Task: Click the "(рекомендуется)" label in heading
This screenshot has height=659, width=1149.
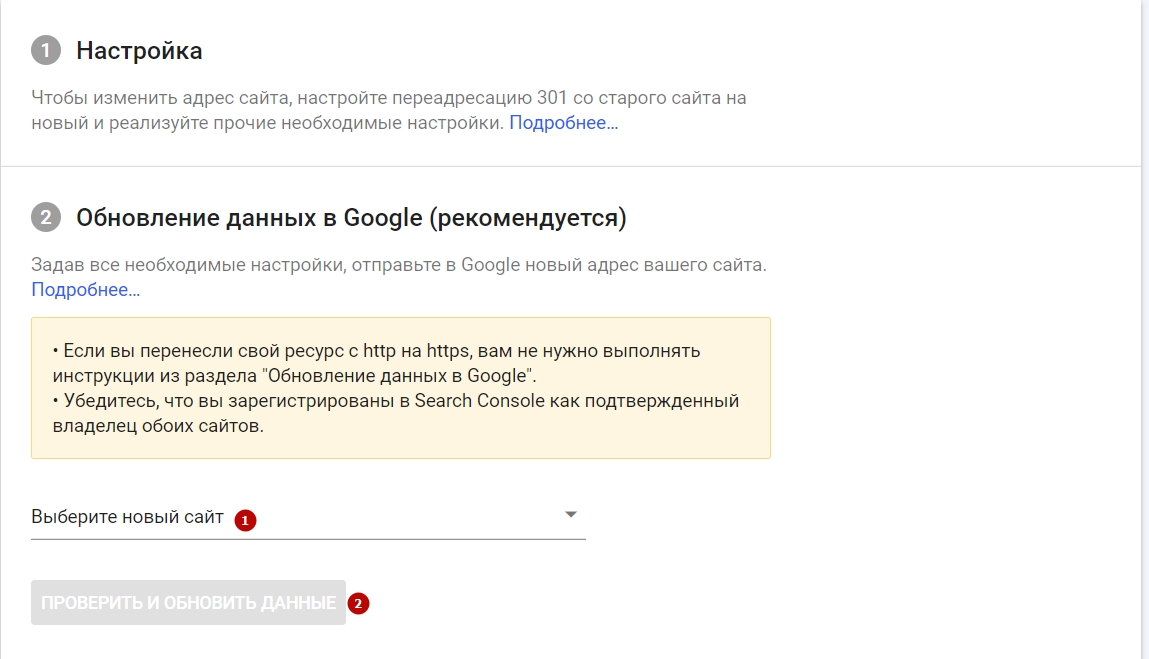Action: [527, 217]
